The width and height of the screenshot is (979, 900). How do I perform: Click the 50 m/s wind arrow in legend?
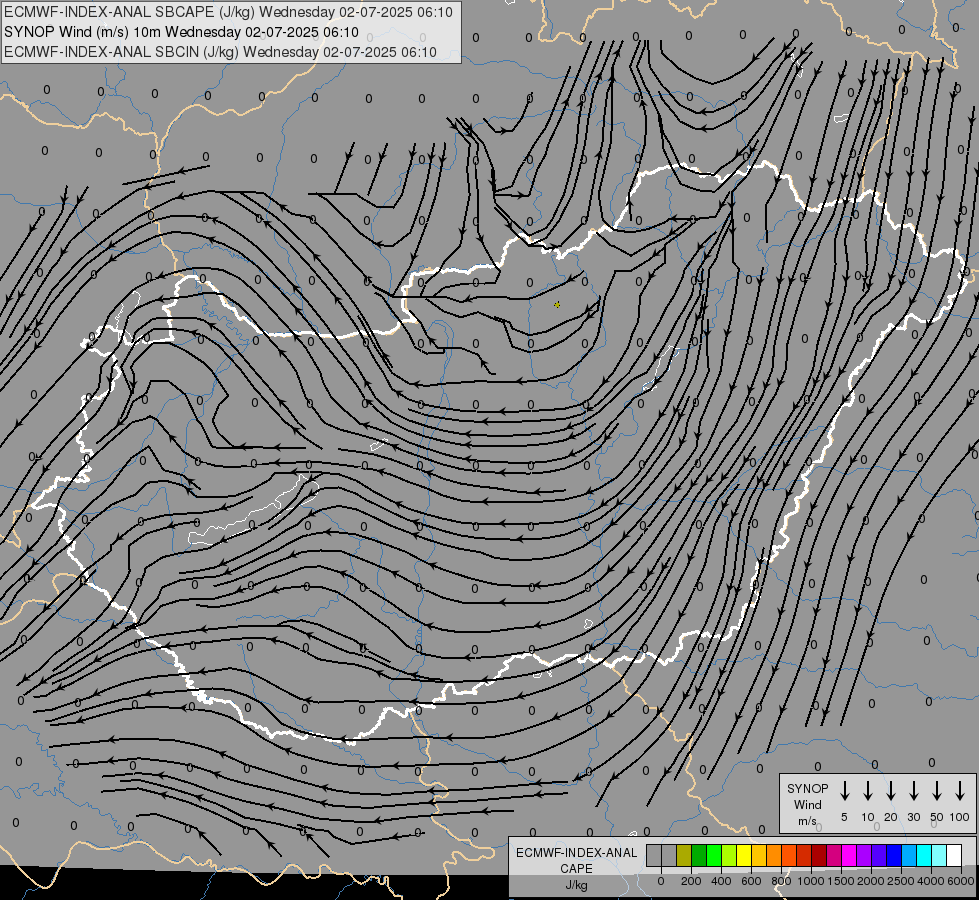[937, 791]
